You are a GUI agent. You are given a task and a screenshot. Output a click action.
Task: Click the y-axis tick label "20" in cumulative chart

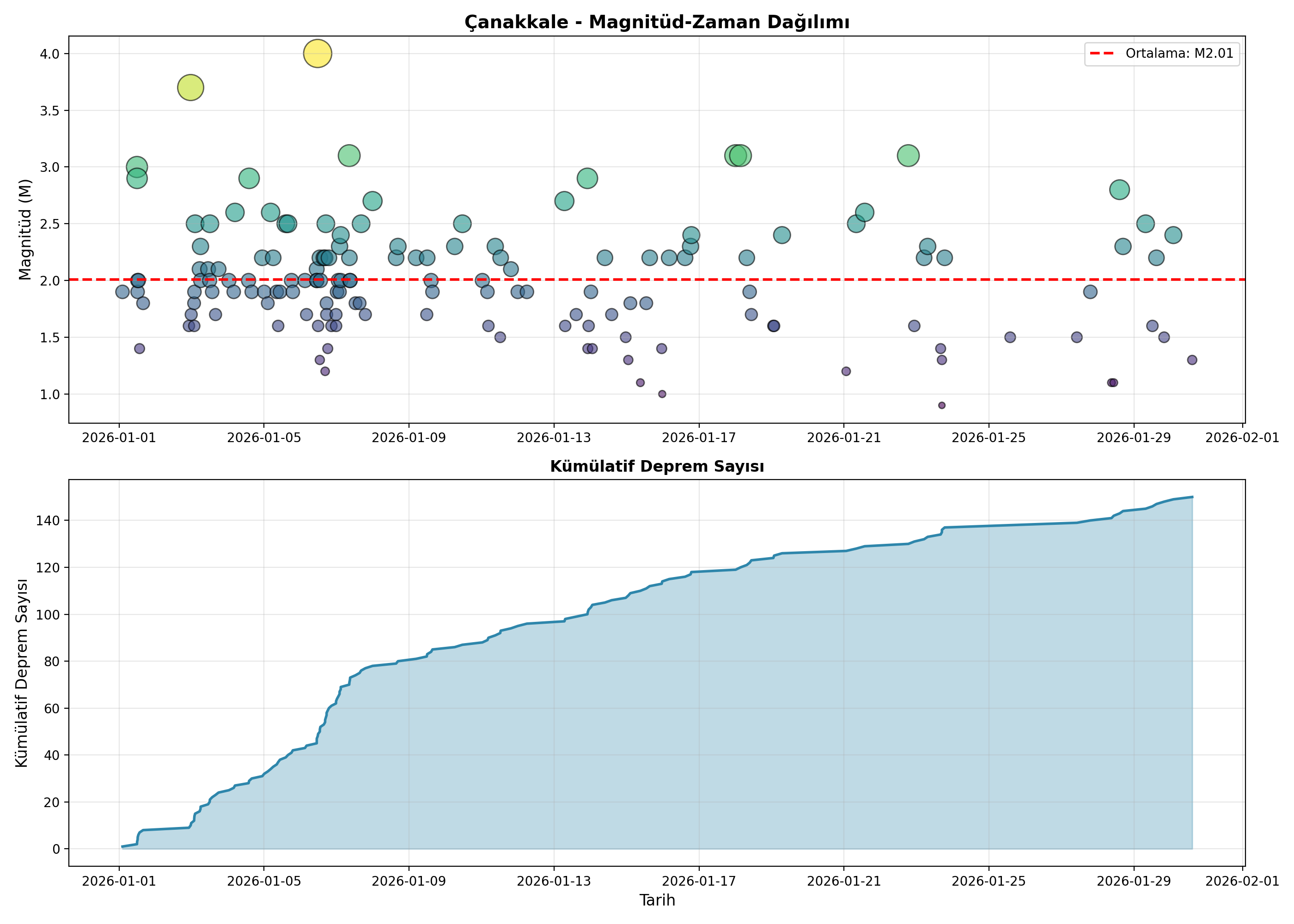[x=52, y=802]
